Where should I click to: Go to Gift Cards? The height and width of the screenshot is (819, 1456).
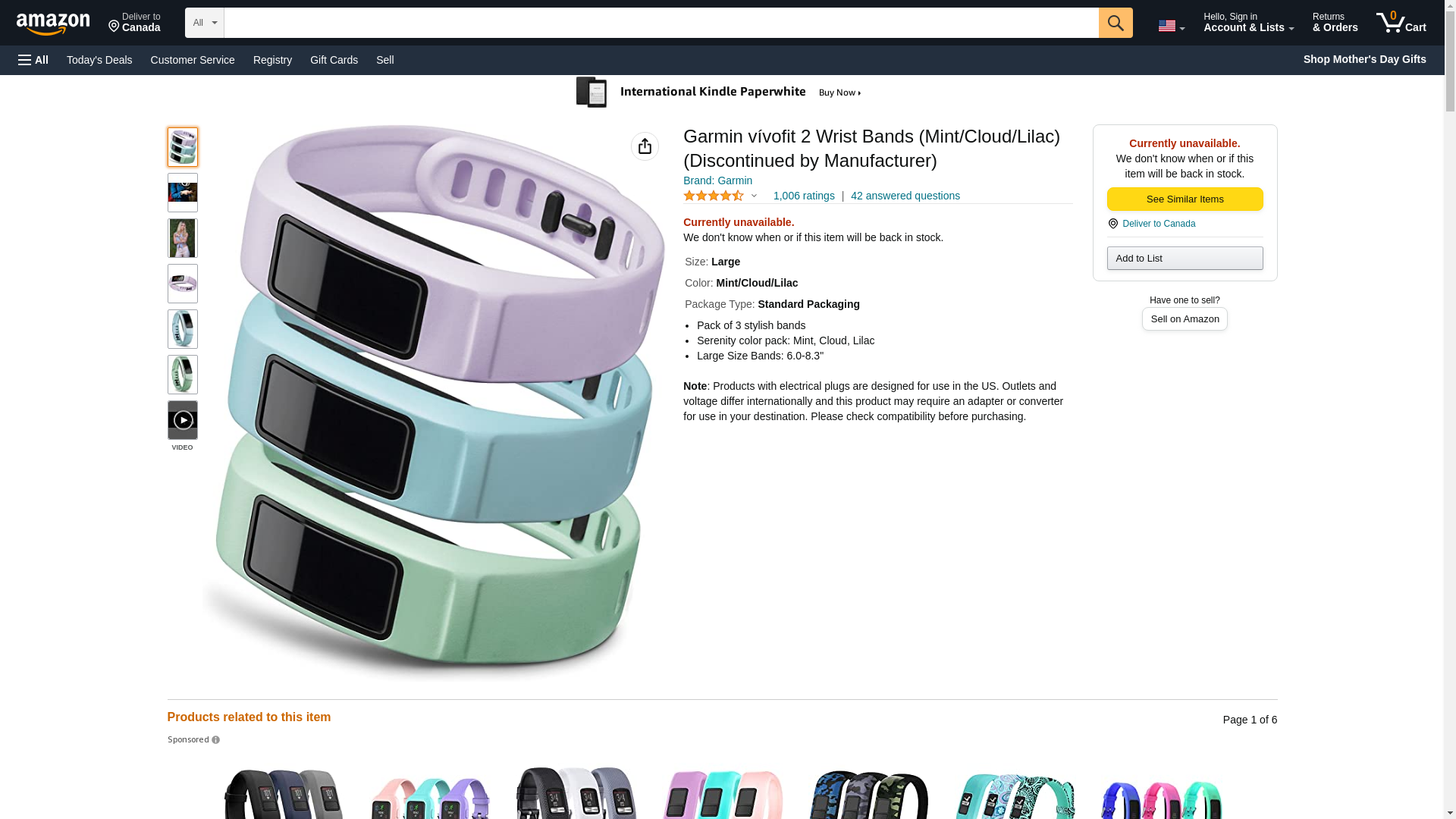334,60
